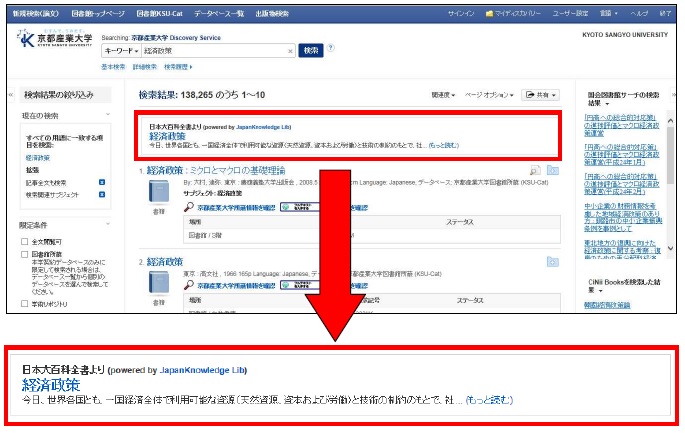Clear the search box with the X icon
685x433 pixels.
[290, 51]
